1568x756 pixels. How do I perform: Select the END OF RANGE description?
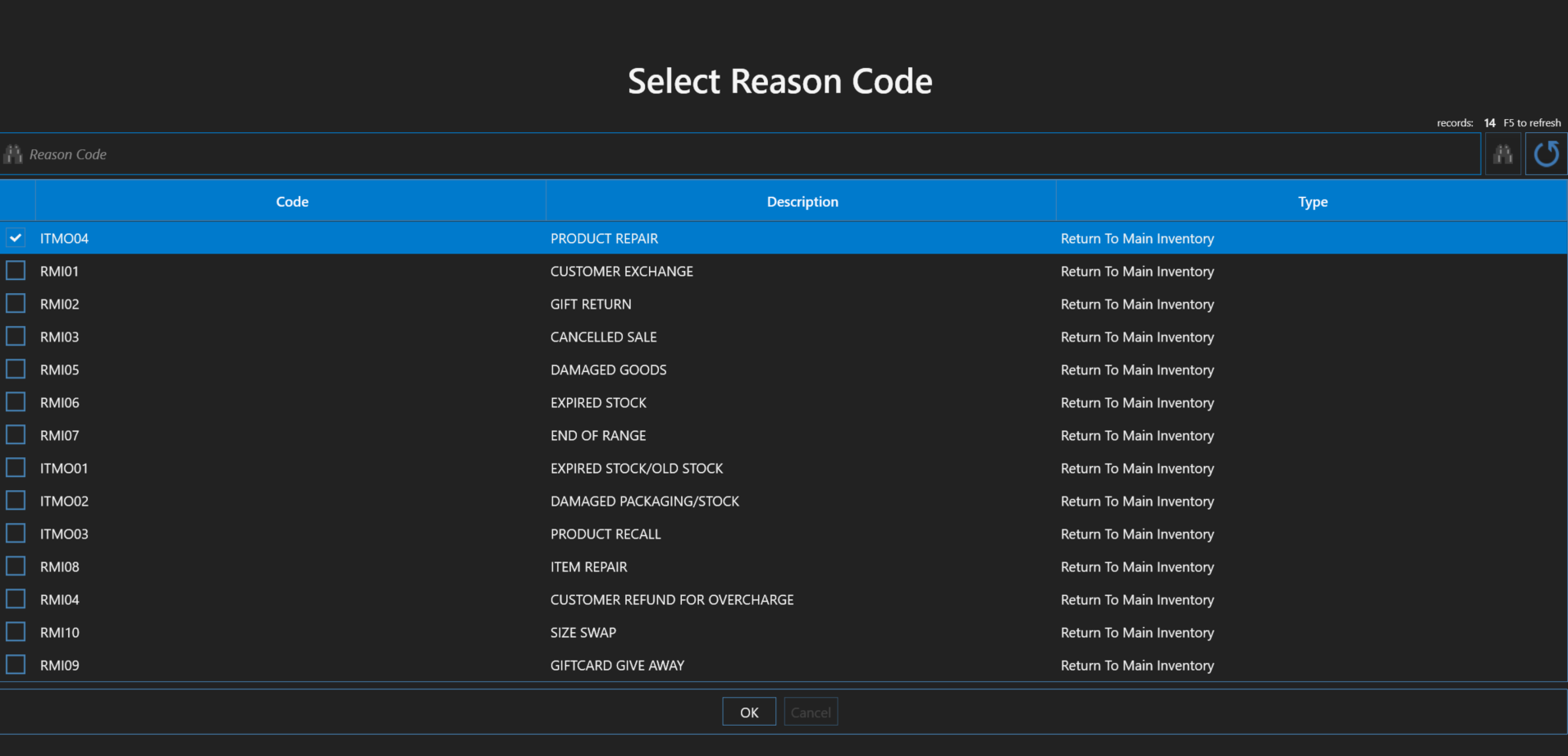(598, 435)
